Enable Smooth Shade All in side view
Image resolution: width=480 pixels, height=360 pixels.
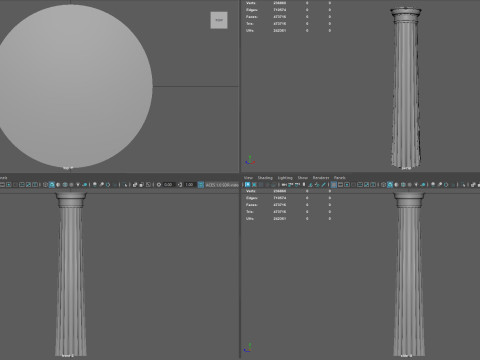pyautogui.click(x=390, y=184)
